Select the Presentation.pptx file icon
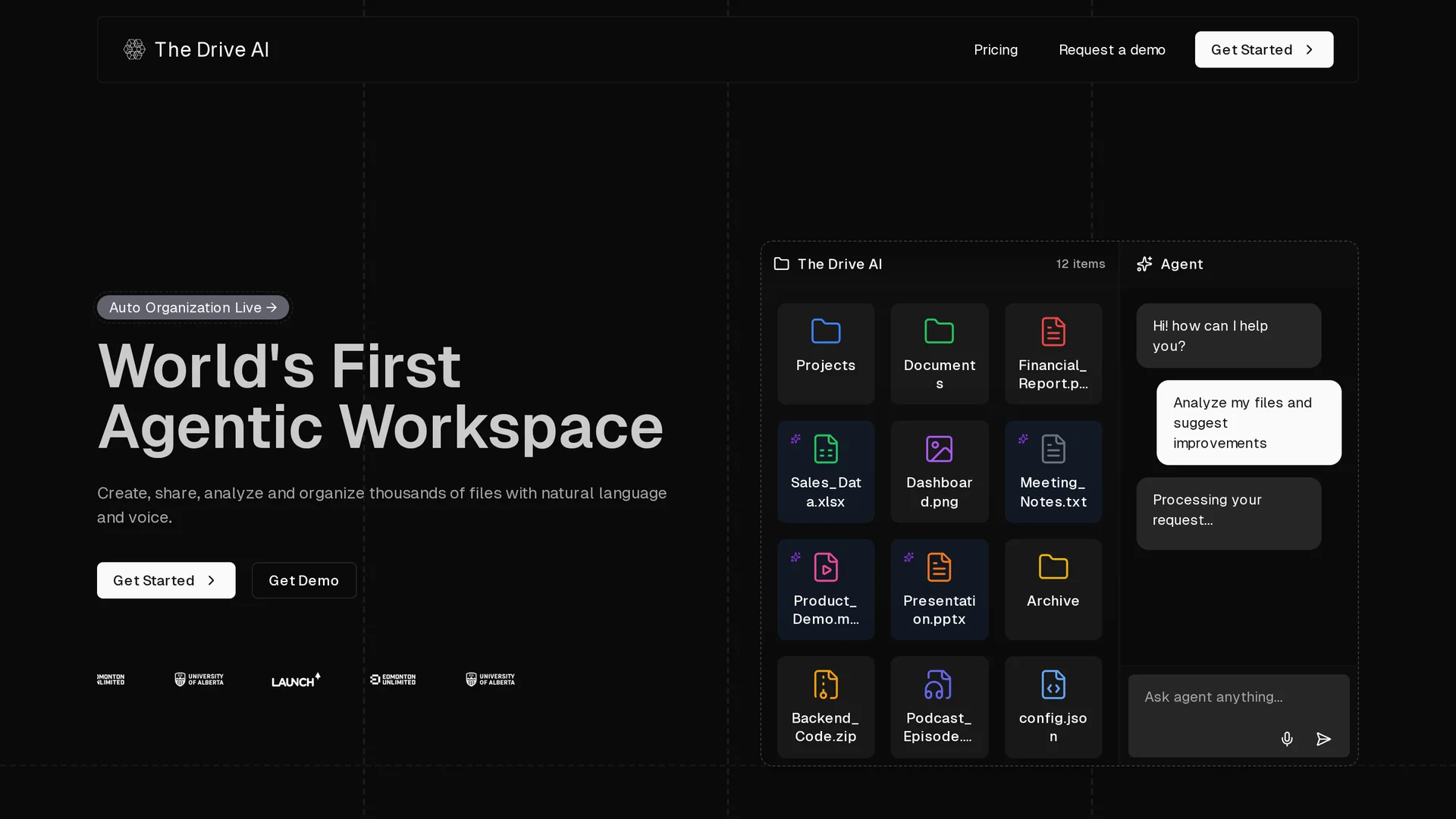Image resolution: width=1456 pixels, height=819 pixels. [x=939, y=567]
